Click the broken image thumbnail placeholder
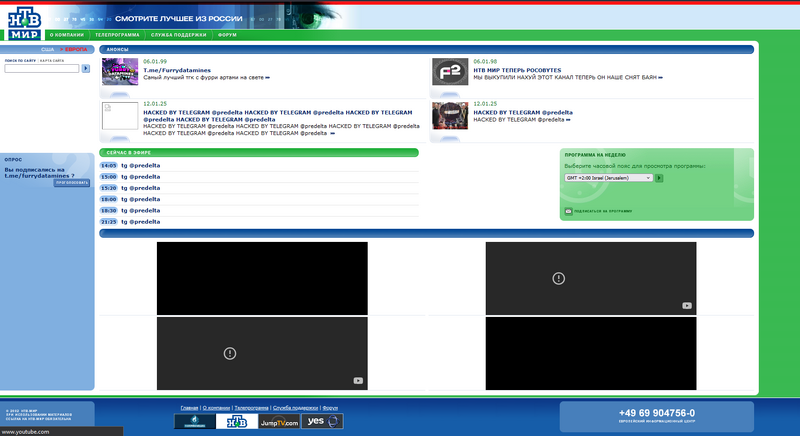This screenshot has width=800, height=436. pos(120,116)
